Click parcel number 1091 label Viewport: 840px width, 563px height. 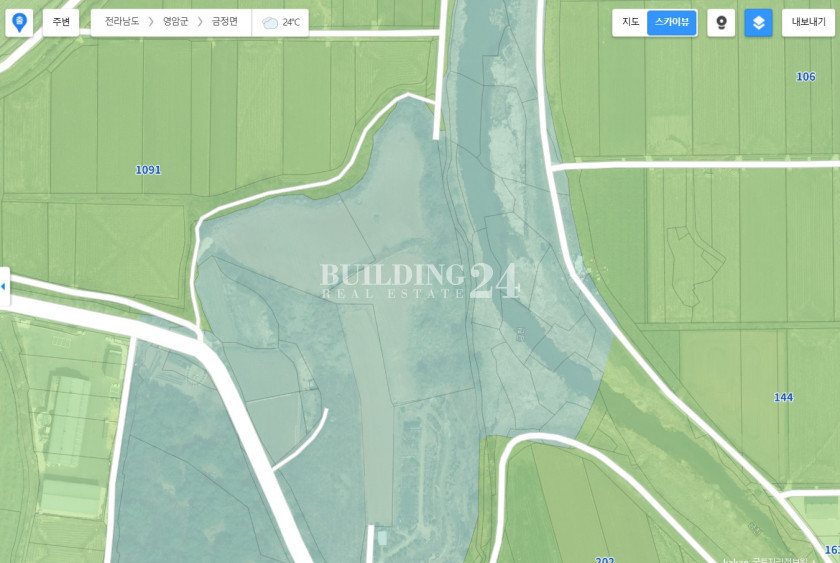[148, 170]
